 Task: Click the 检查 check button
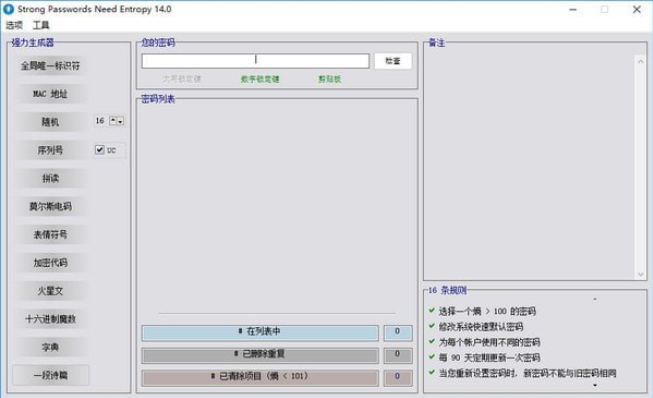coord(393,61)
